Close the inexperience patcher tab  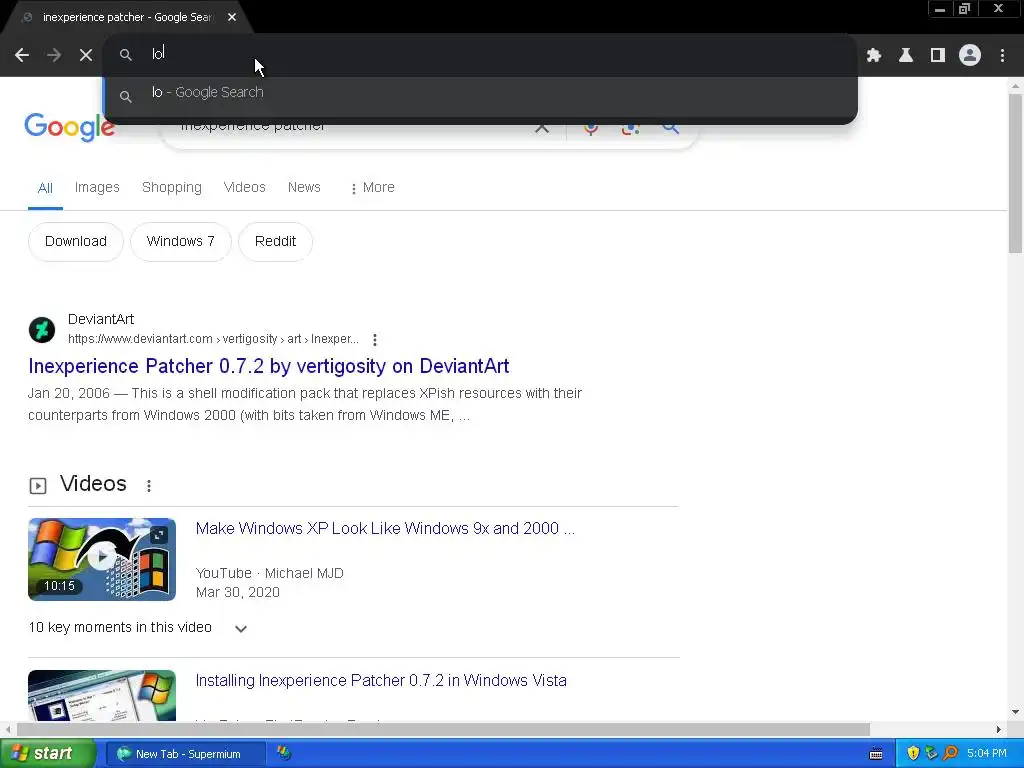[232, 17]
